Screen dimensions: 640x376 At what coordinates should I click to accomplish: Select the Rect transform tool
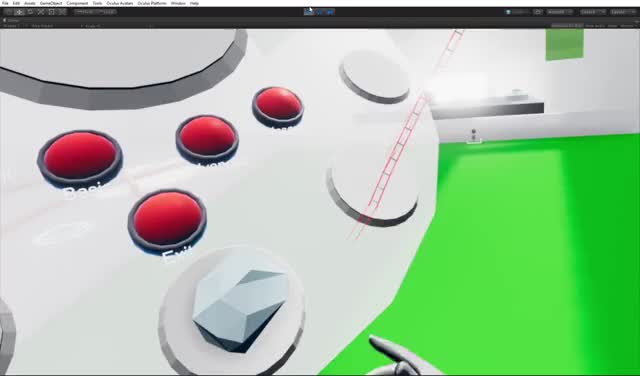[51, 12]
